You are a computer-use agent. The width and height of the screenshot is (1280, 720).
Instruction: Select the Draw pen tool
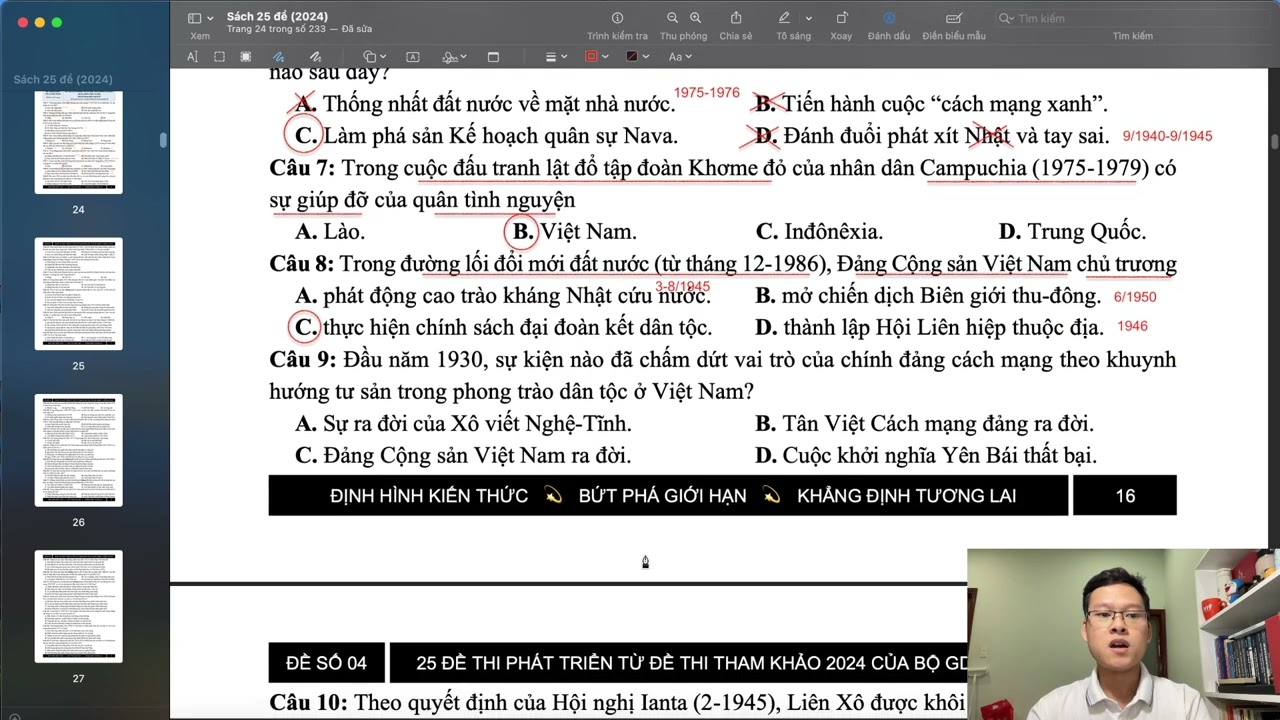[x=315, y=57]
